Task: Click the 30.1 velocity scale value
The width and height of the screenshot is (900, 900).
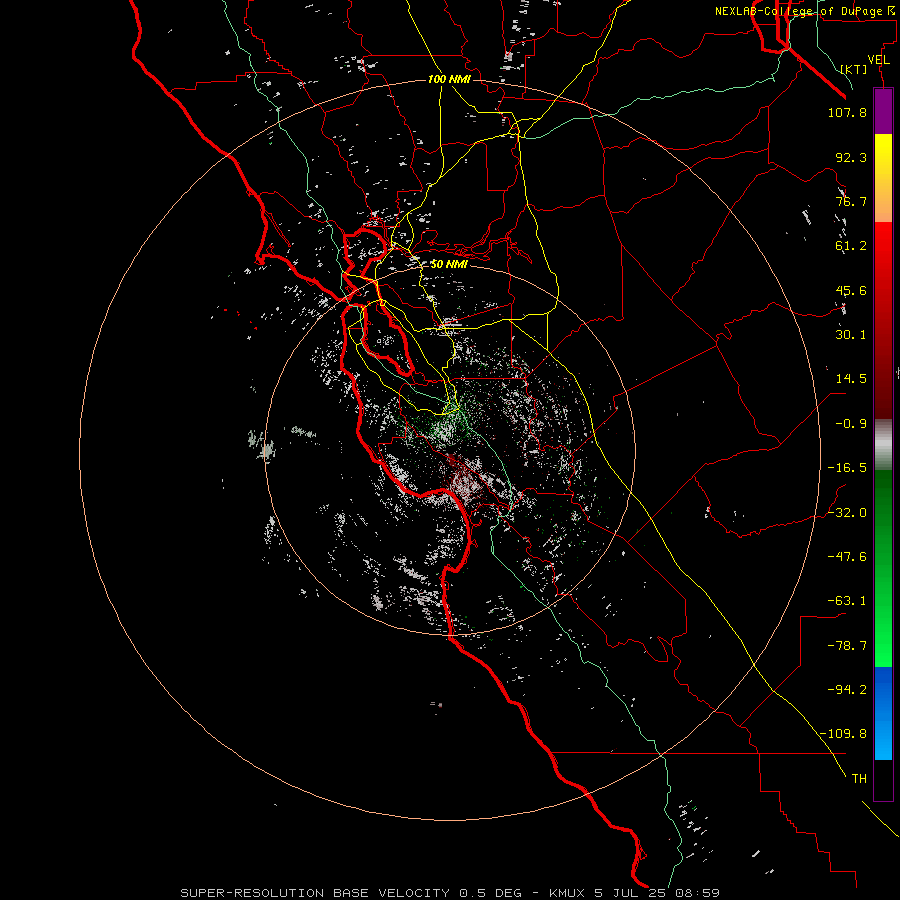Action: click(x=851, y=335)
